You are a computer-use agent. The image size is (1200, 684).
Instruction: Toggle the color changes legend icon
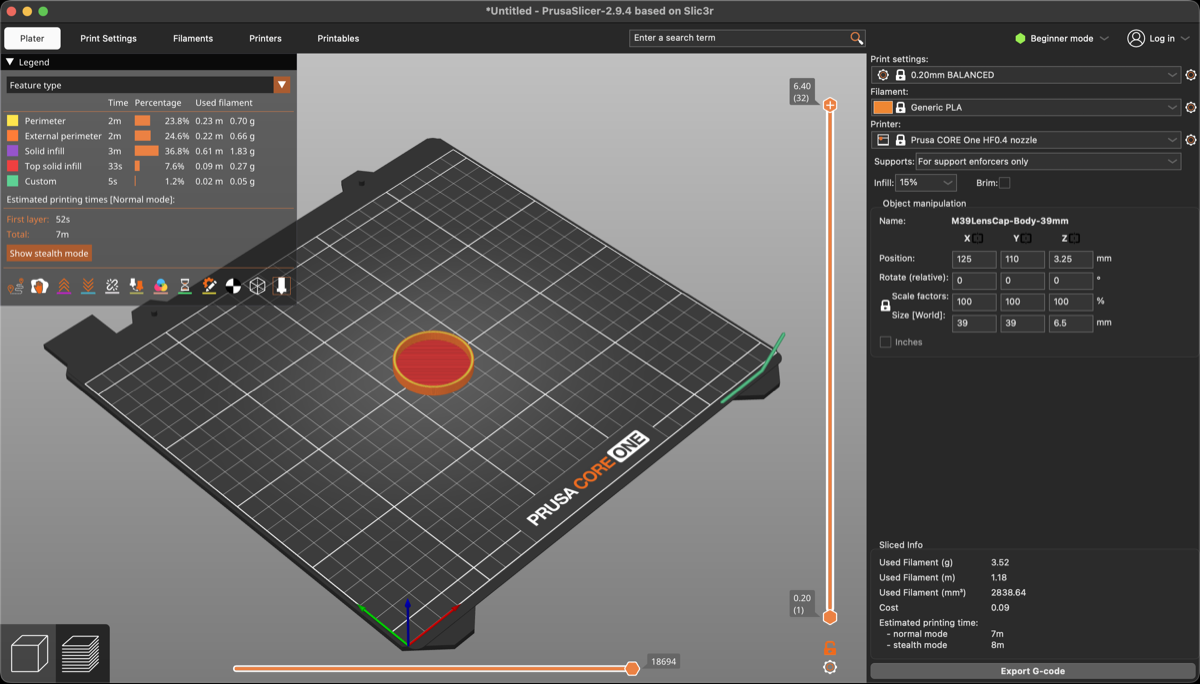(160, 285)
